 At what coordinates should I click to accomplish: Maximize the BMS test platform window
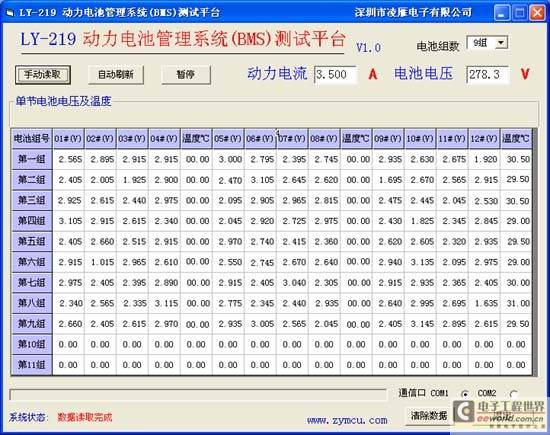coord(519,13)
